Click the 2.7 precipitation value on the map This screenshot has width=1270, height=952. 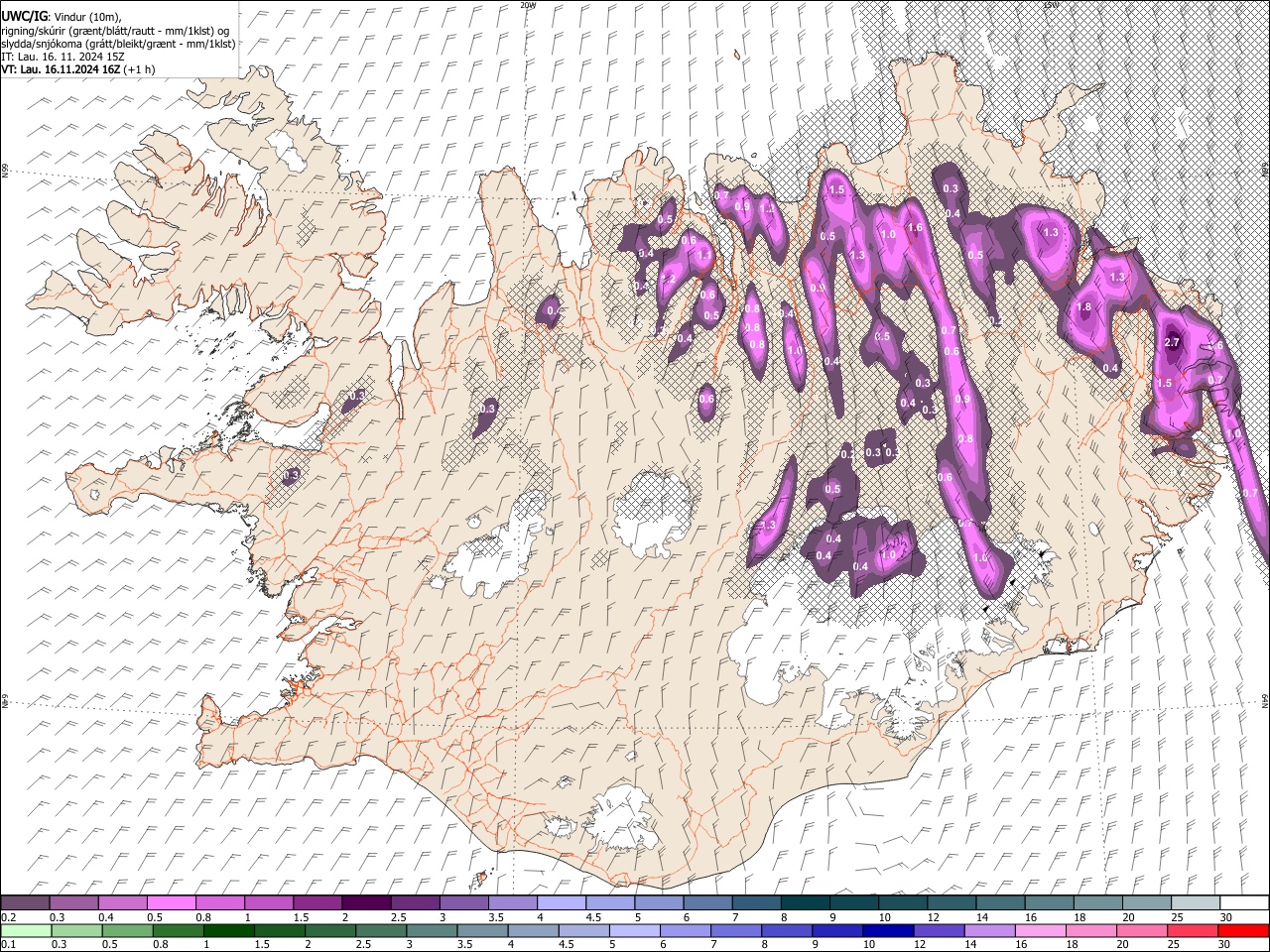click(1171, 342)
